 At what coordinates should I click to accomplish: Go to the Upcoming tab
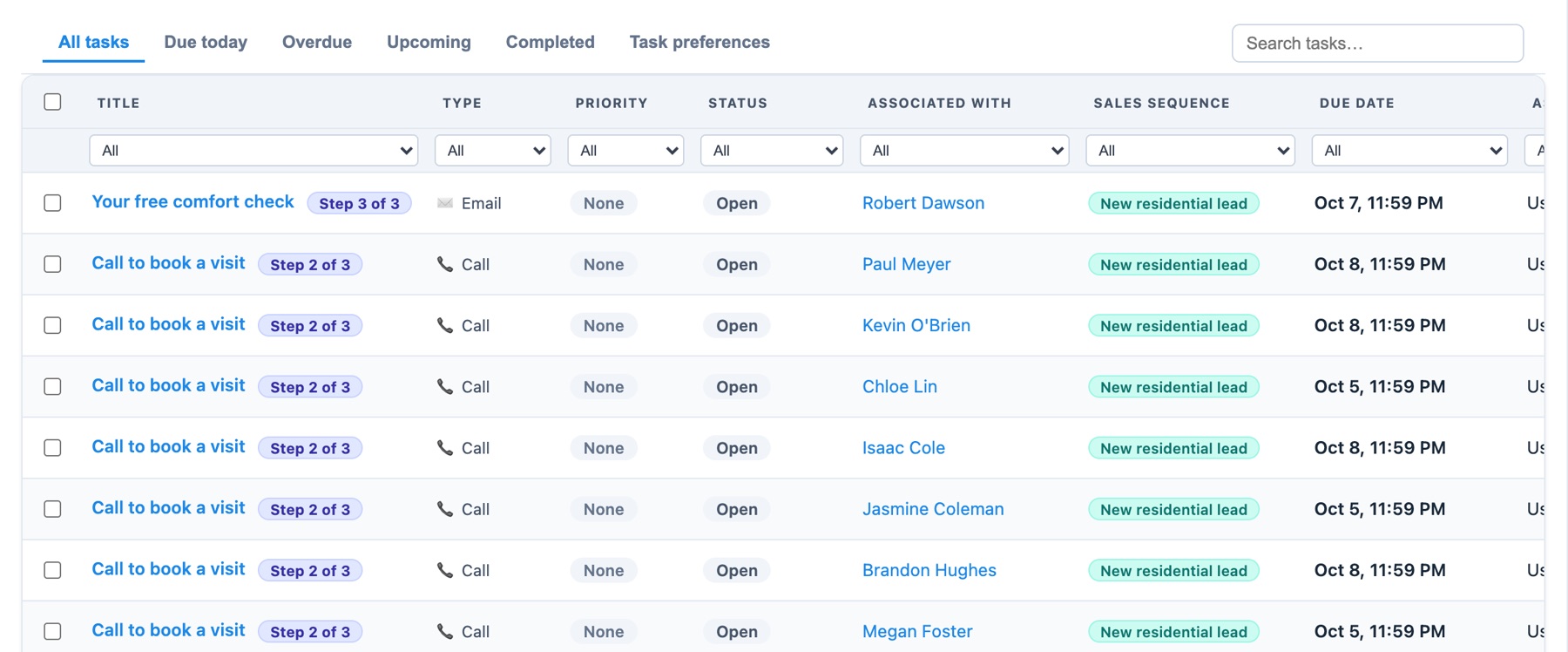429,42
